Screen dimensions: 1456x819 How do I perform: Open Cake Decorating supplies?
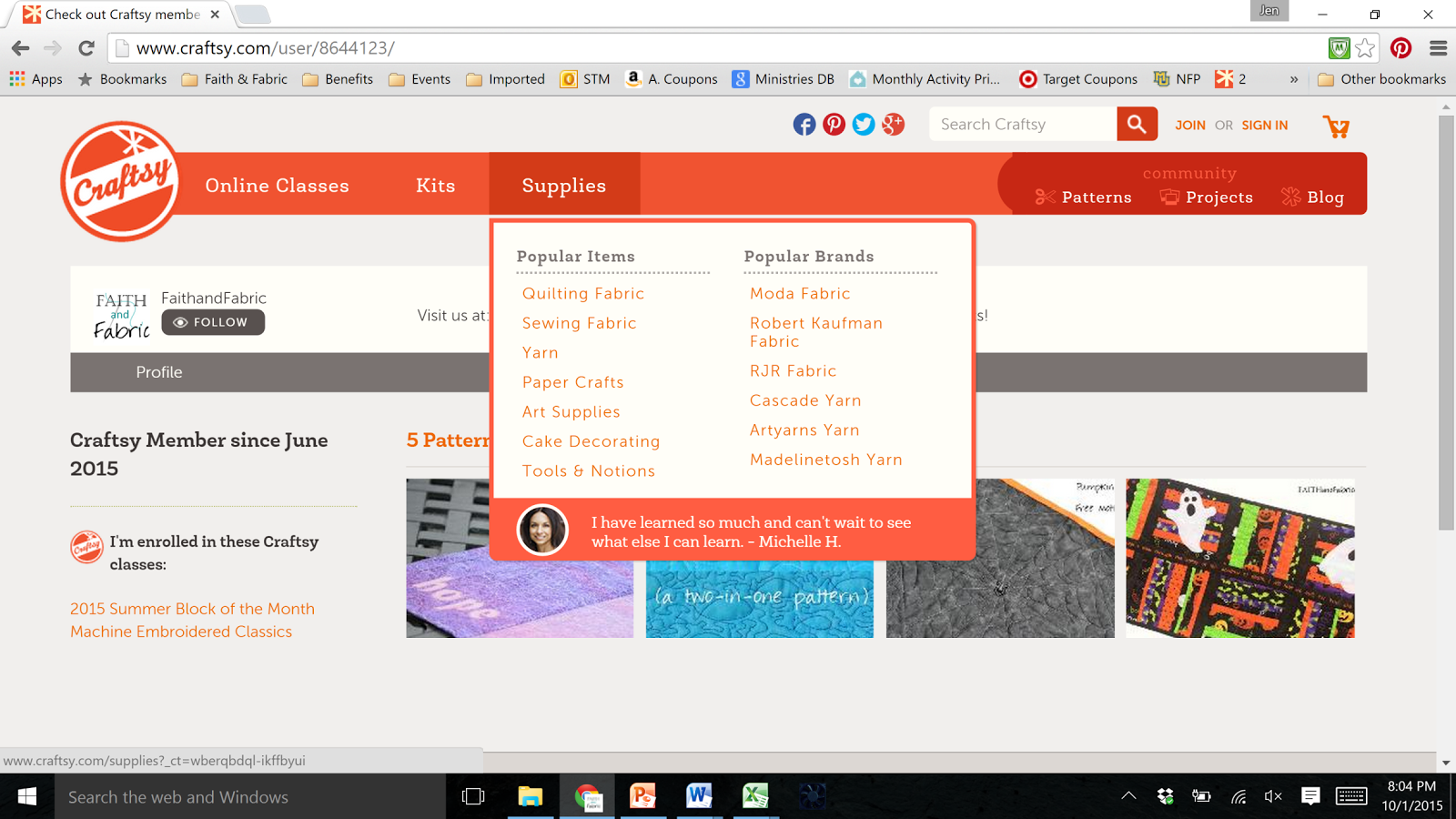pos(591,441)
